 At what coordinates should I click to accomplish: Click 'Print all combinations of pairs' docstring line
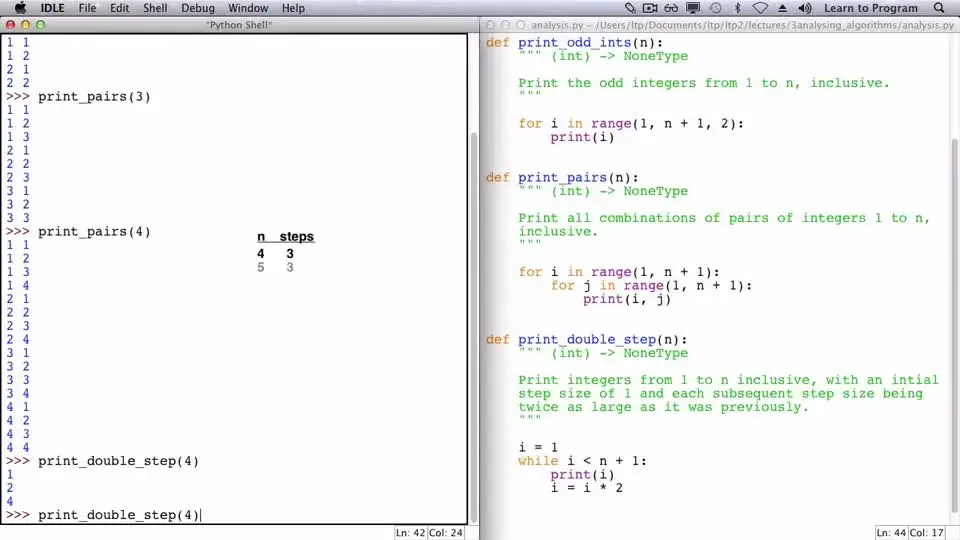point(724,219)
